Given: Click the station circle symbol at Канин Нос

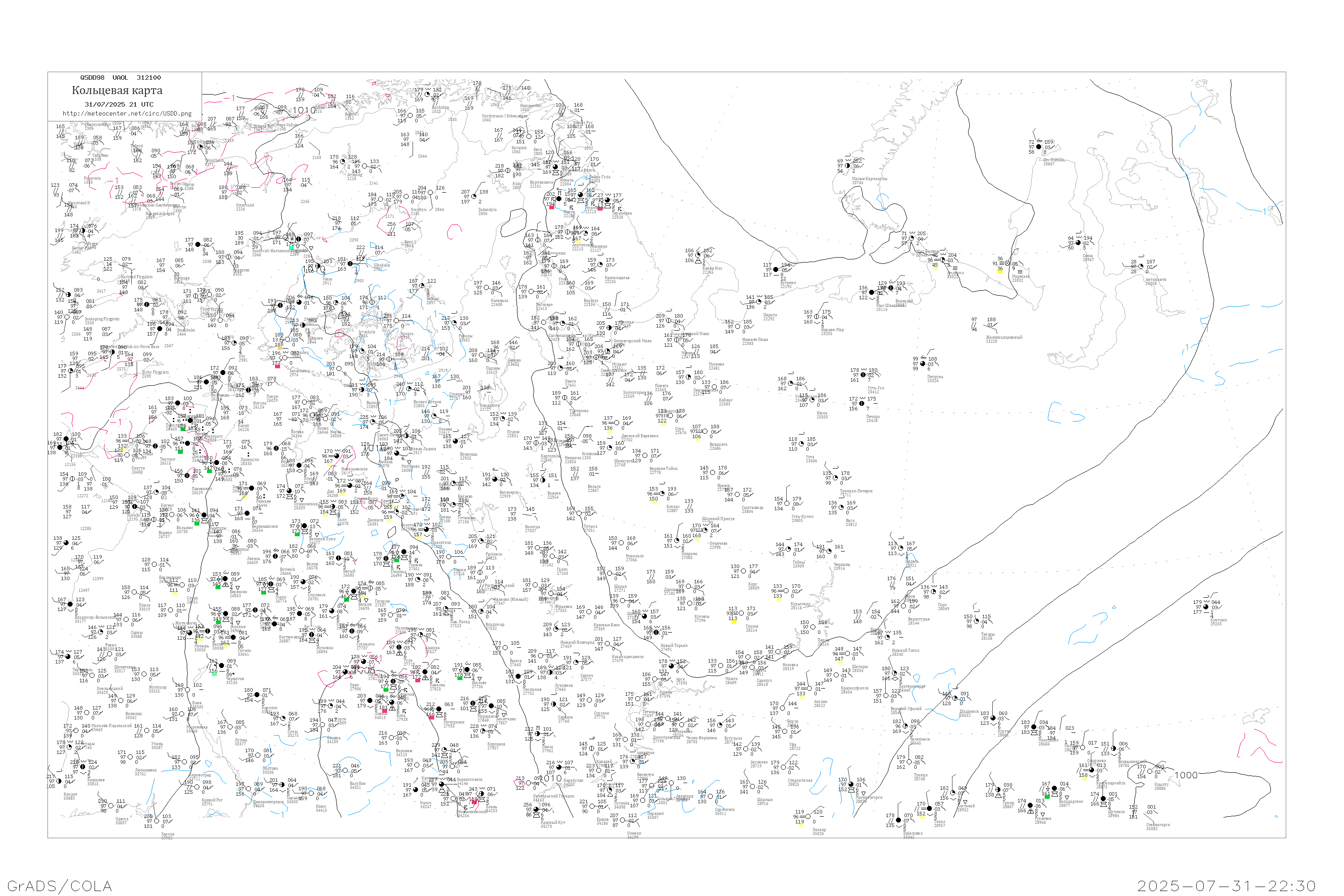Looking at the screenshot, I should pyautogui.click(x=698, y=255).
